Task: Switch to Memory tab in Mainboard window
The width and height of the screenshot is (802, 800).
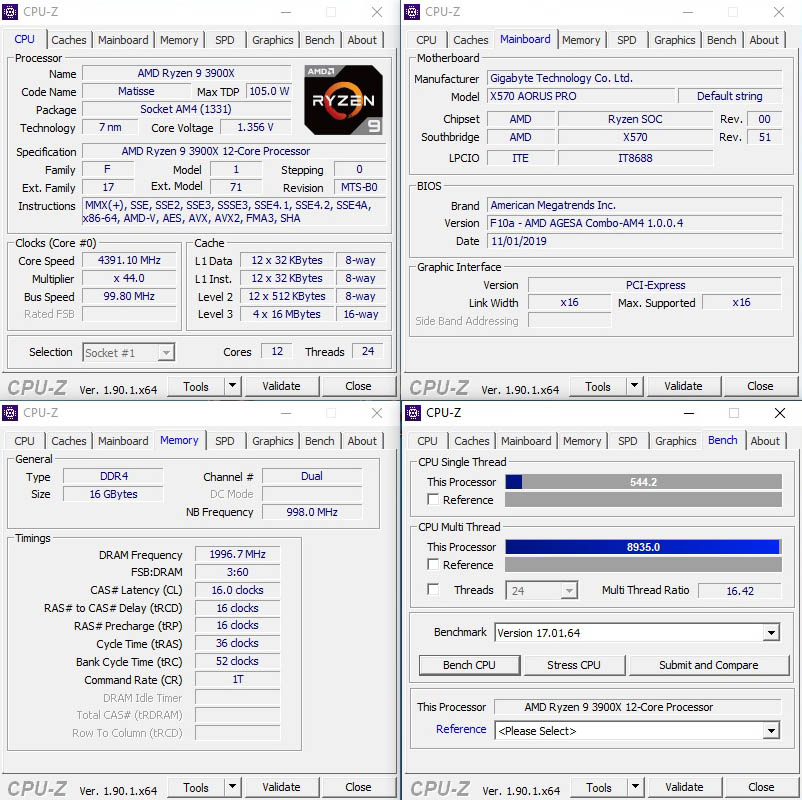Action: (x=581, y=40)
